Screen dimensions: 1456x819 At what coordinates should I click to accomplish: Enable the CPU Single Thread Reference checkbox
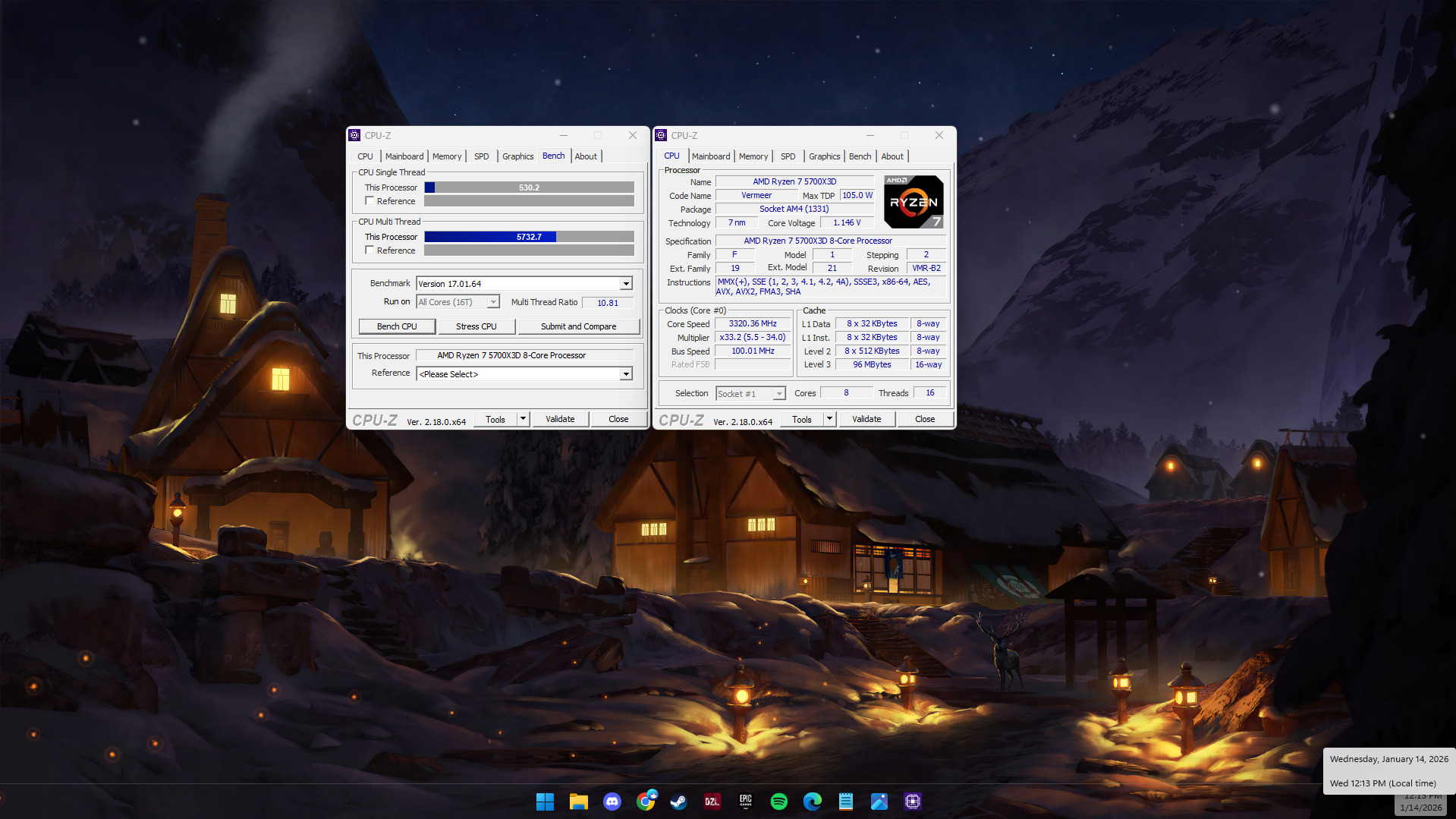click(x=370, y=201)
